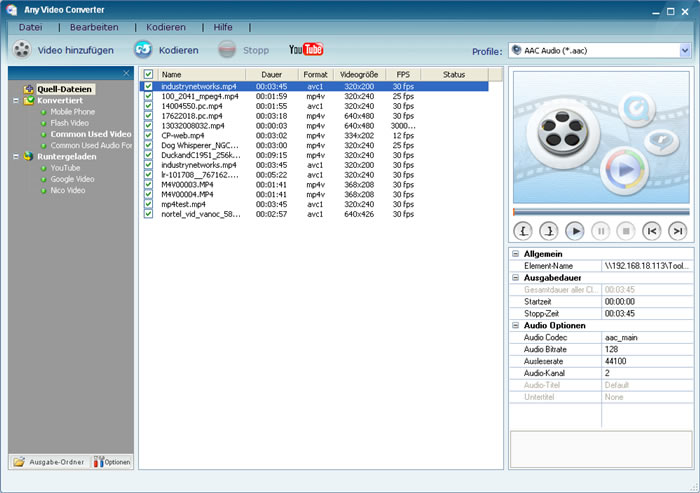Collapse the Ausgabedauer property section
700x493 pixels.
(515, 278)
